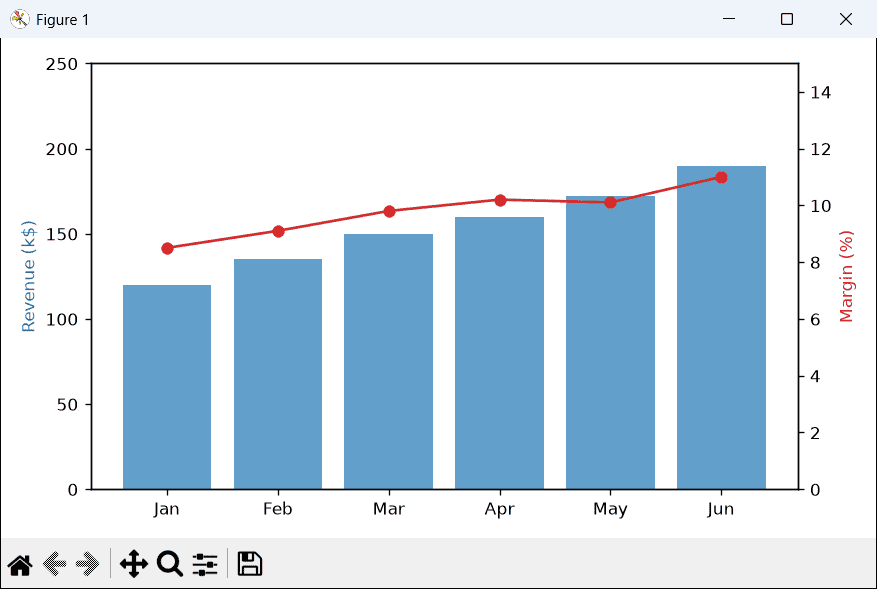The width and height of the screenshot is (877, 589).
Task: Click the matplotlib icon in the title bar
Action: pos(20,20)
